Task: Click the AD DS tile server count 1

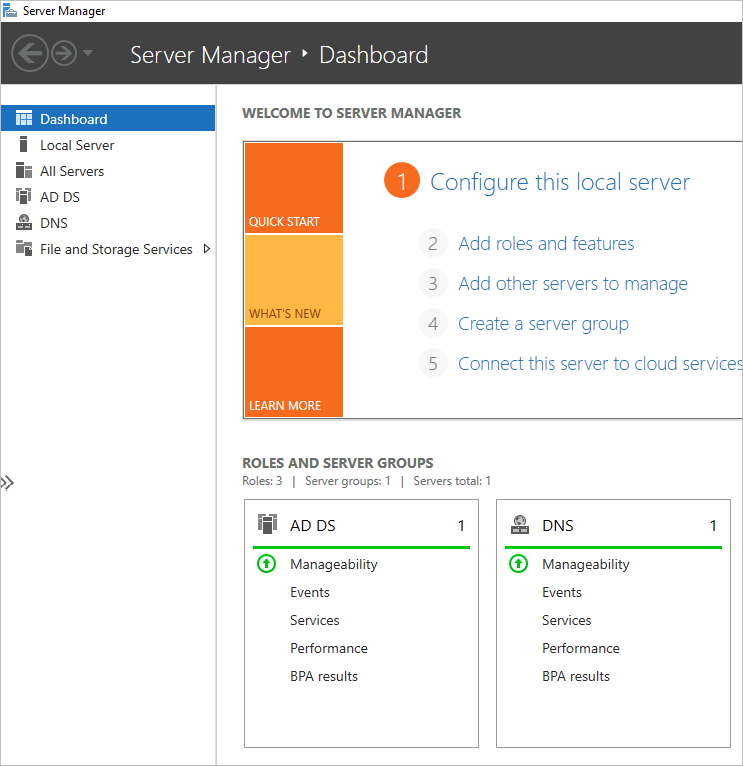Action: point(461,526)
